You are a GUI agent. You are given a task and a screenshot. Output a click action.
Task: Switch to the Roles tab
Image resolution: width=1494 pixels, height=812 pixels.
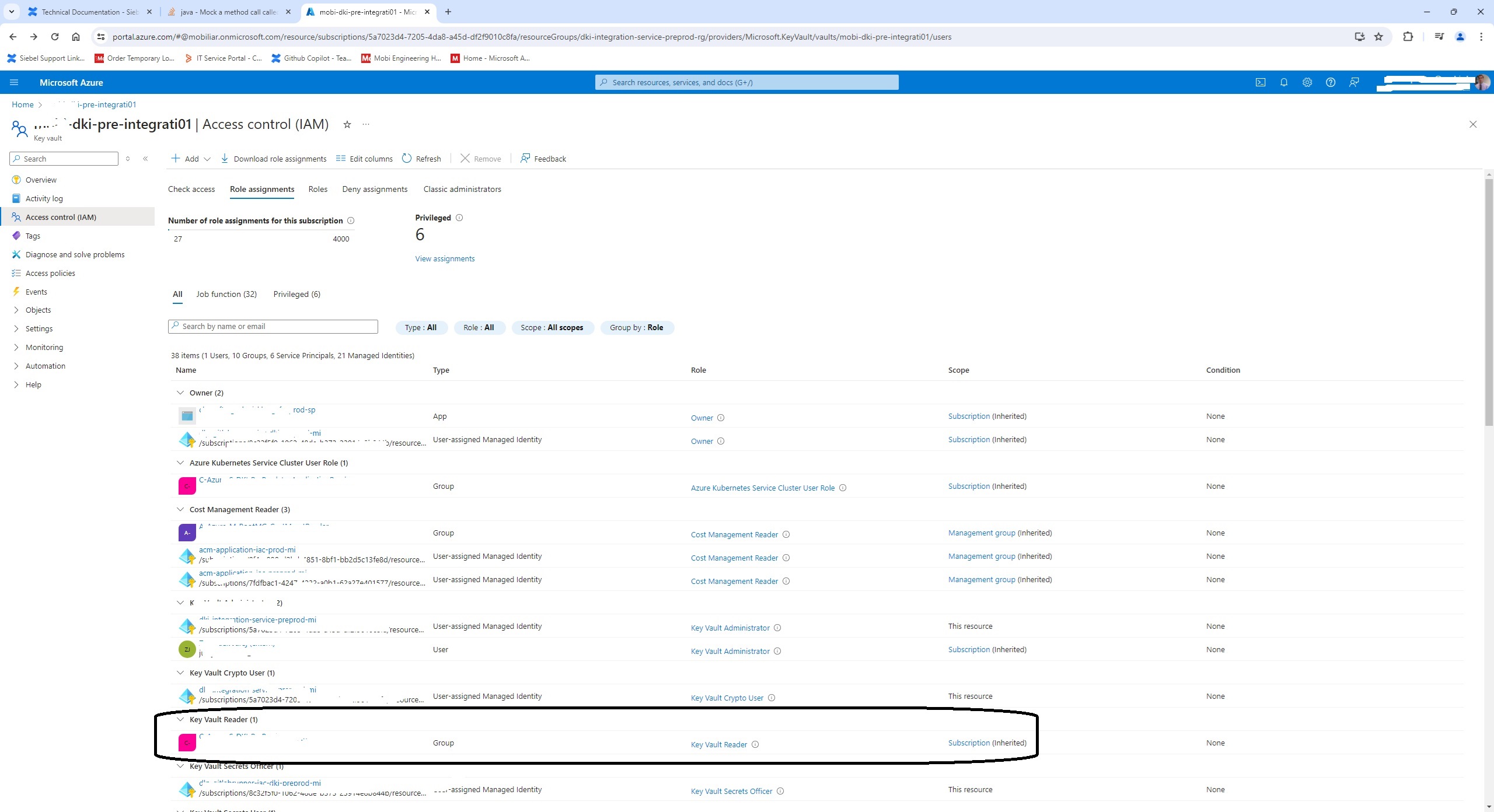tap(317, 189)
